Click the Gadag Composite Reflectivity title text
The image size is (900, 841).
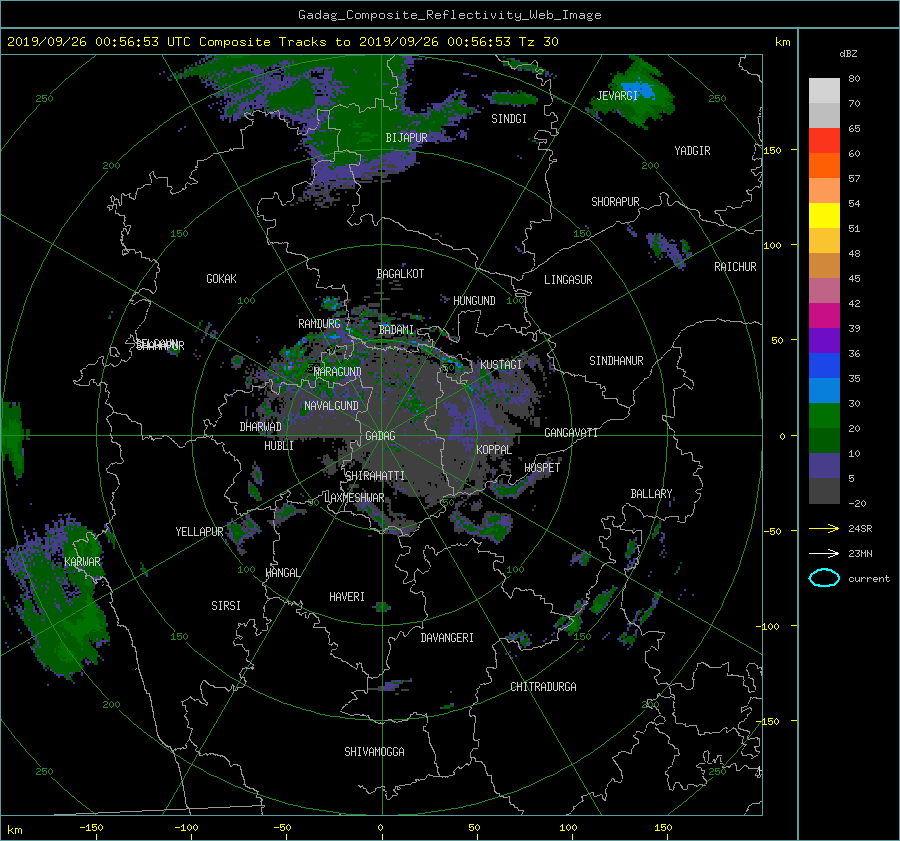pos(449,15)
